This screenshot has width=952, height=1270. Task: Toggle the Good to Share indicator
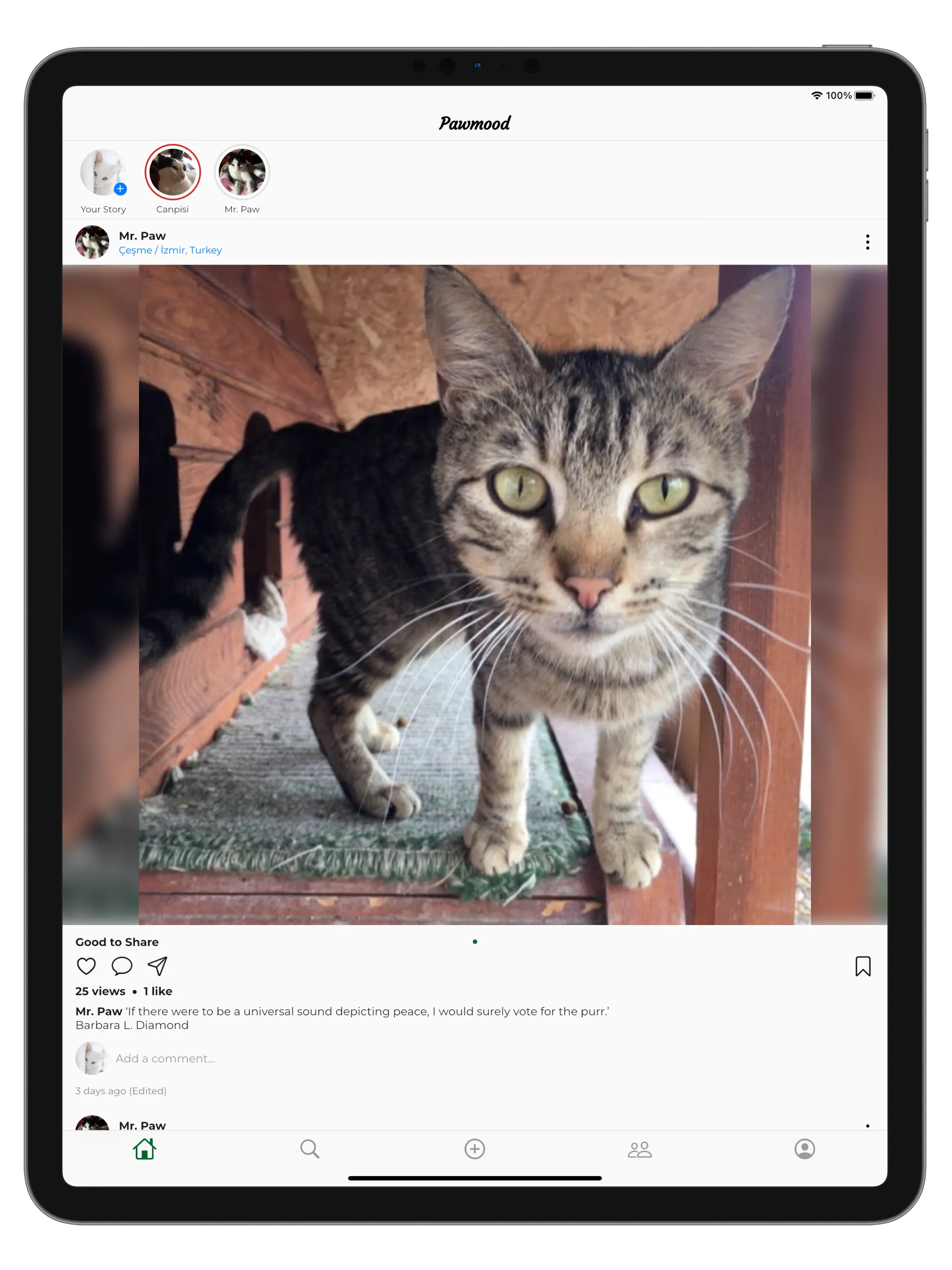[476, 937]
